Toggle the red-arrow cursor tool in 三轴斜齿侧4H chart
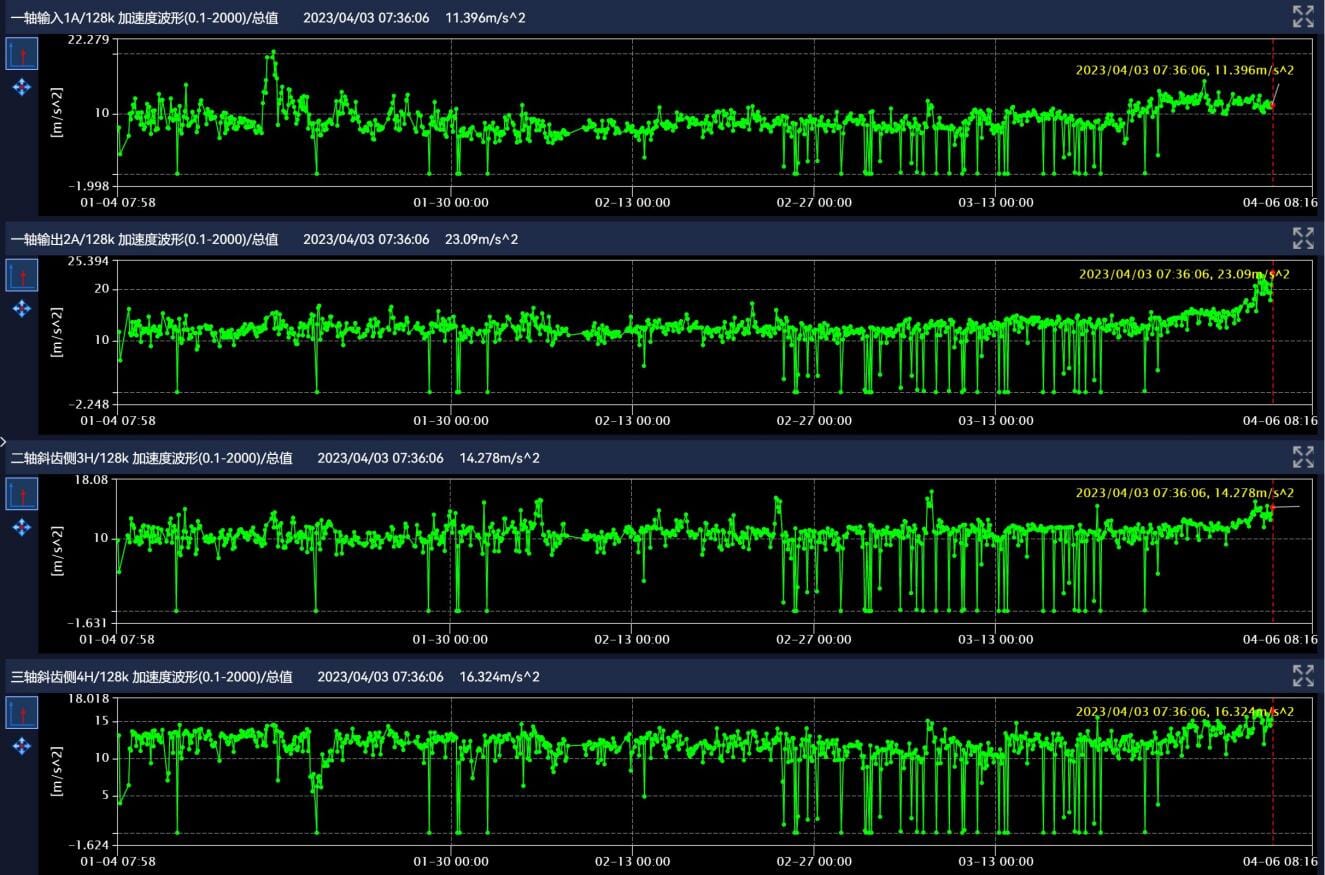Screen dimensions: 1325x875 pos(22,712)
